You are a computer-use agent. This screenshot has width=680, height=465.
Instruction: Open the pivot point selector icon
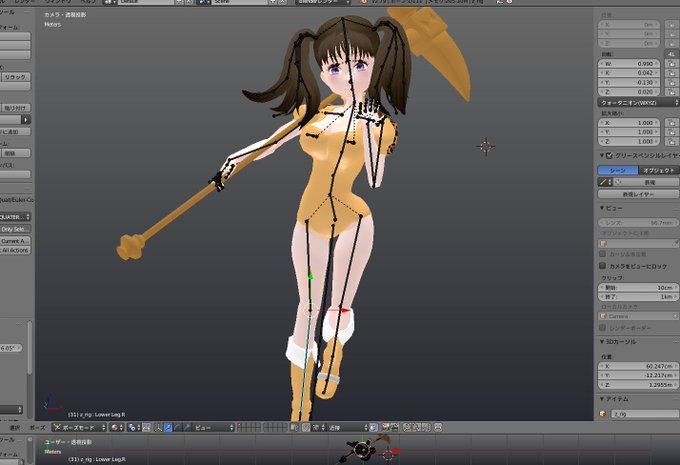tap(132, 427)
